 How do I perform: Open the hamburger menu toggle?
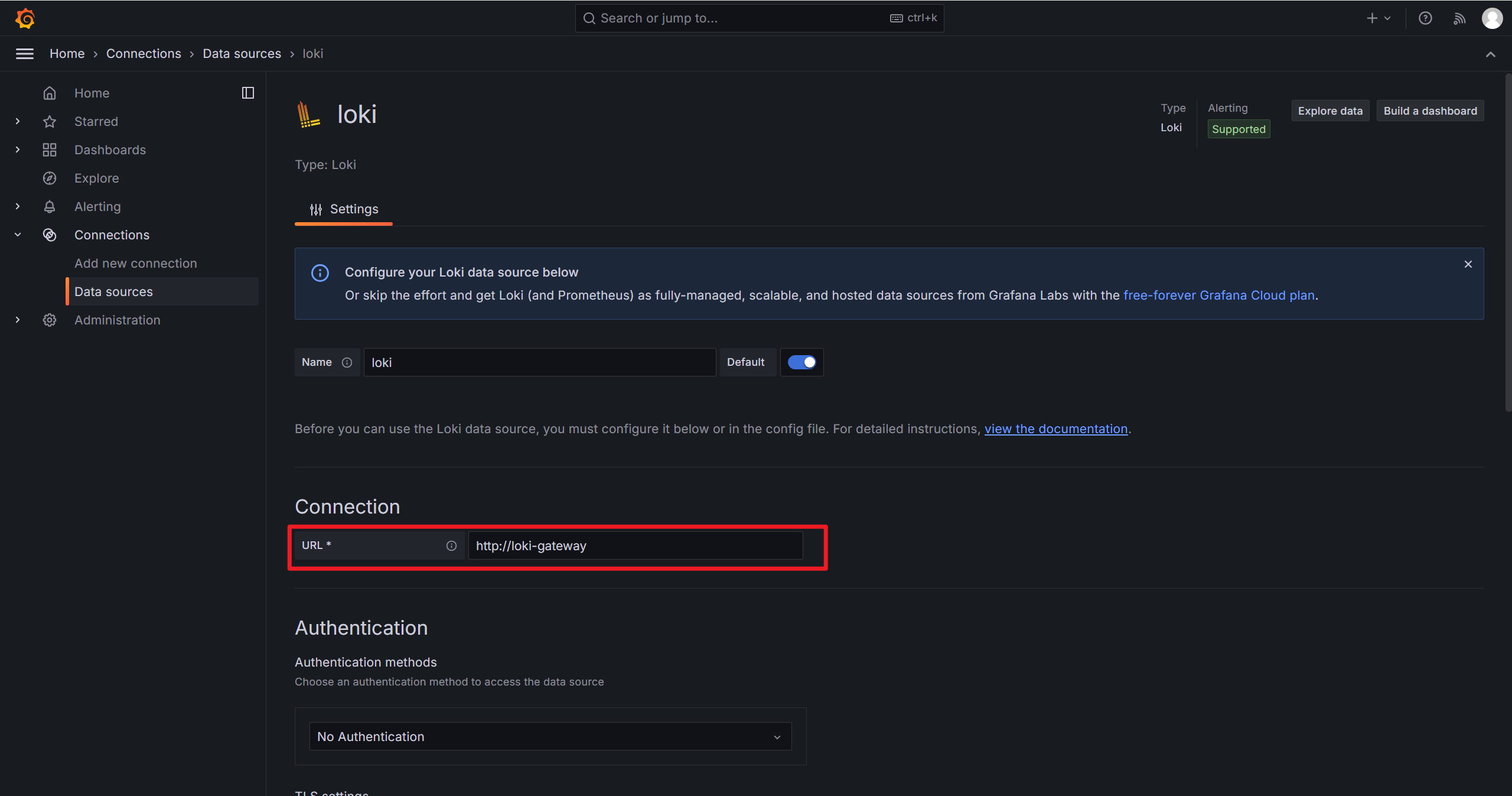pyautogui.click(x=25, y=54)
